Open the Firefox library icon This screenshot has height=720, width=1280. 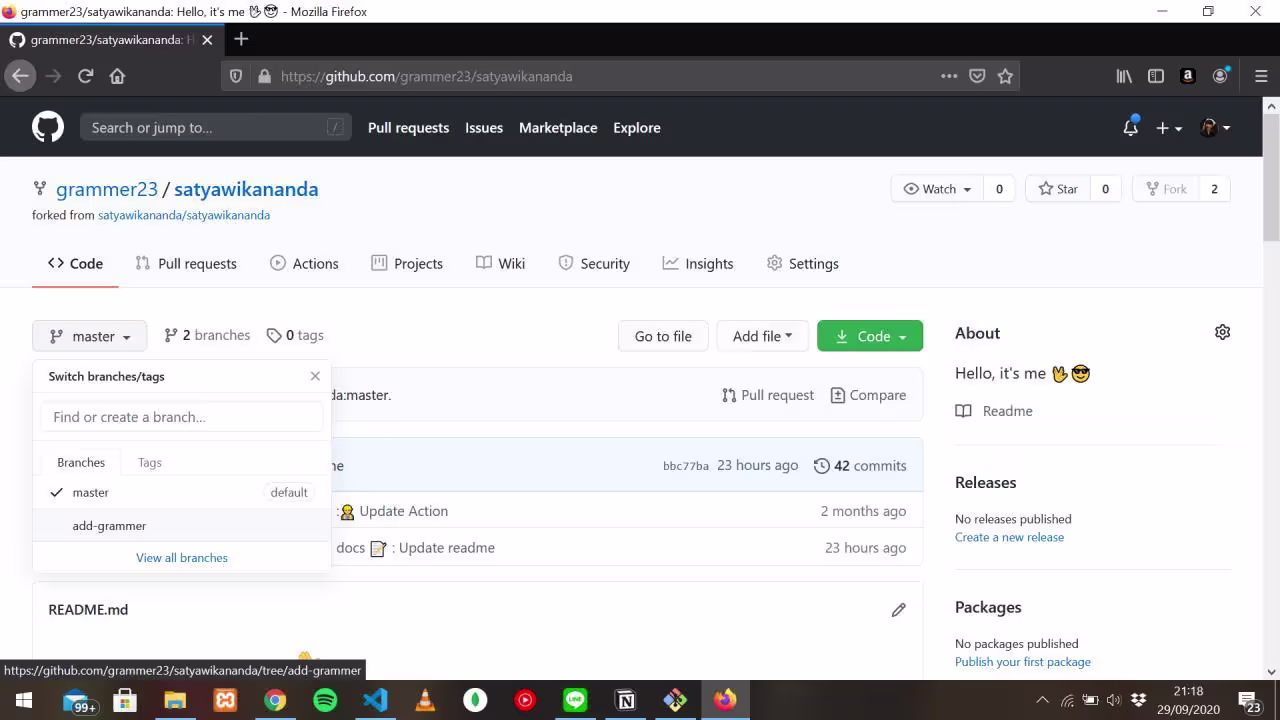1124,76
